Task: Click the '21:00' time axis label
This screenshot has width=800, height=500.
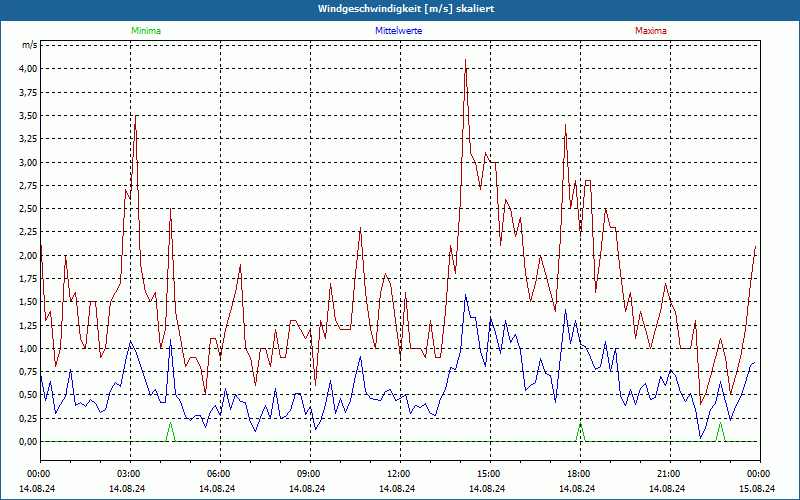Action: [x=669, y=474]
